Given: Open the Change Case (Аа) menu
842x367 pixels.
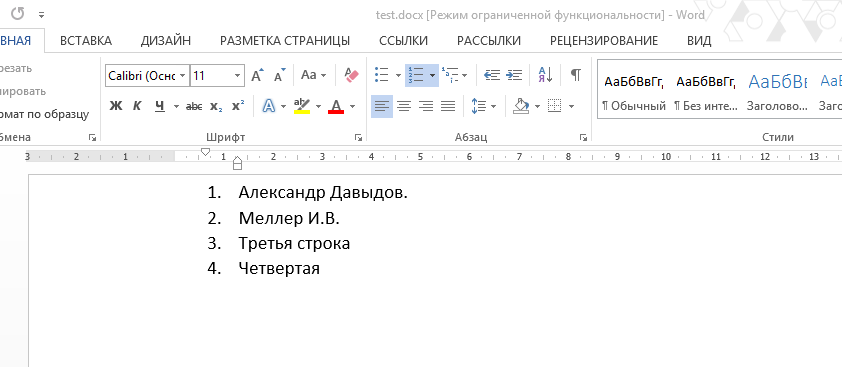Looking at the screenshot, I should (313, 75).
